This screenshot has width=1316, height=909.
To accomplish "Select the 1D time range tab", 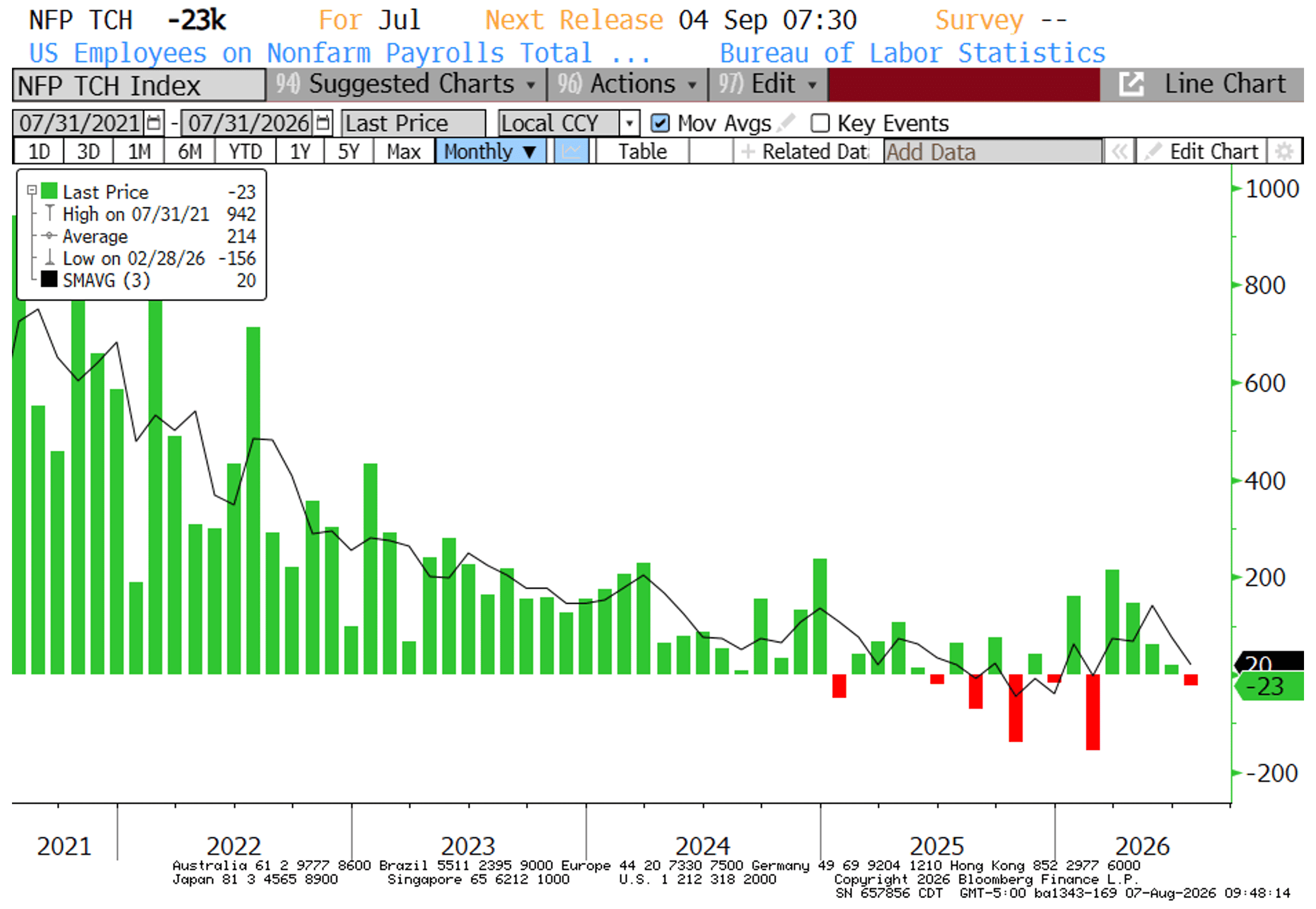I will click(x=39, y=152).
